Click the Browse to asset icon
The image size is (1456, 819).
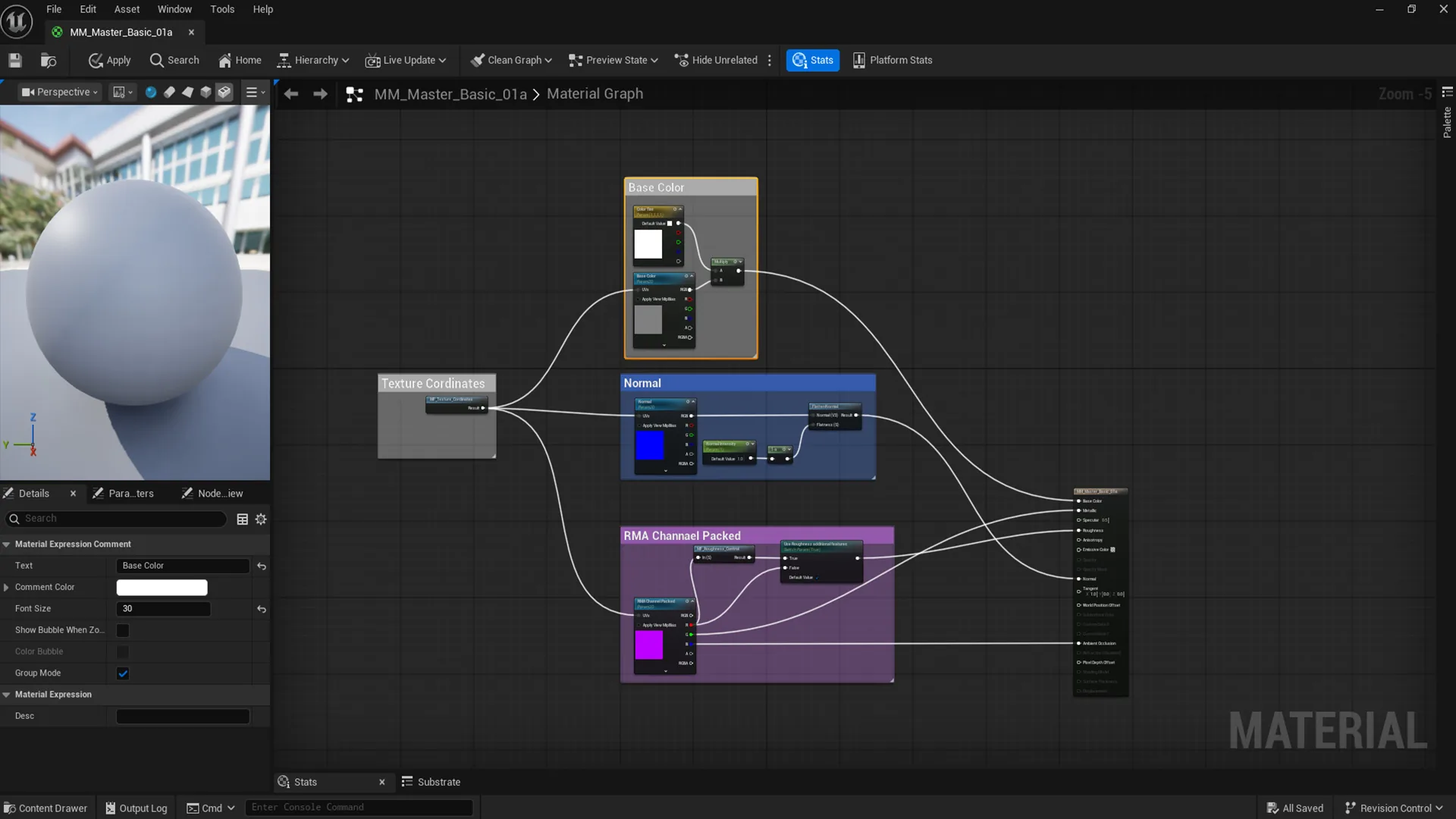pyautogui.click(x=49, y=60)
